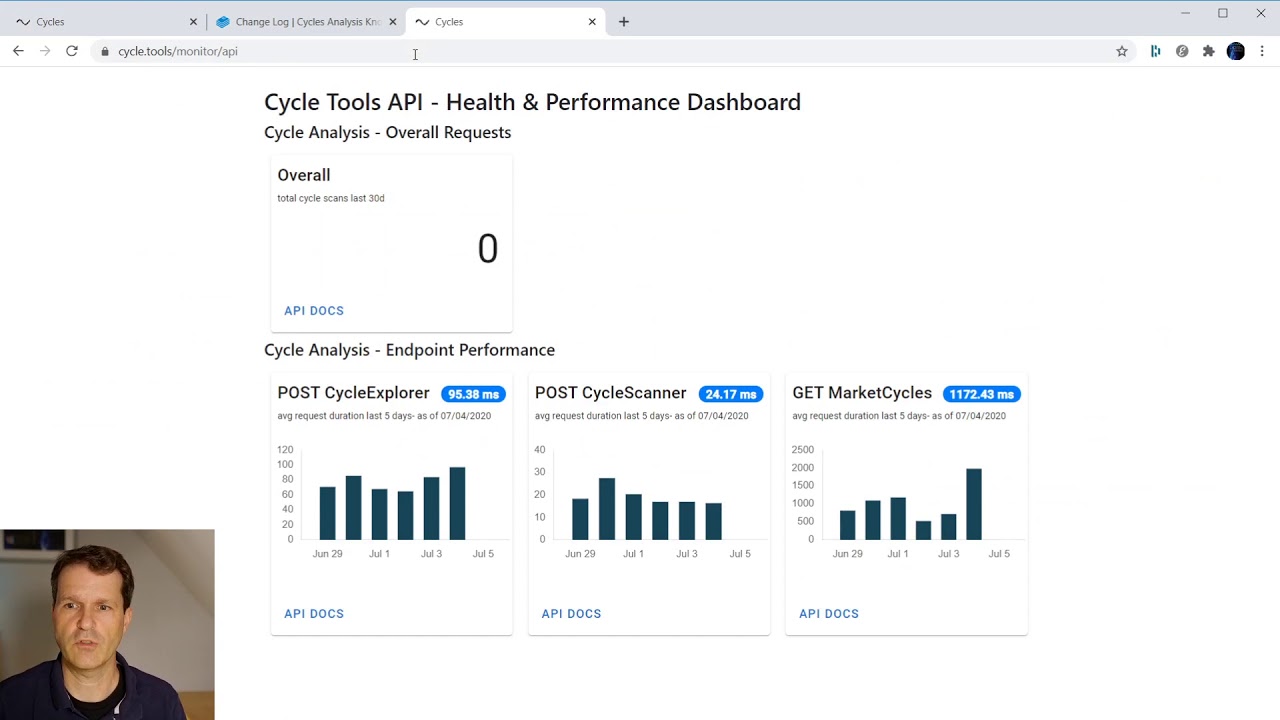Close the first Cycles tab

coord(193,21)
